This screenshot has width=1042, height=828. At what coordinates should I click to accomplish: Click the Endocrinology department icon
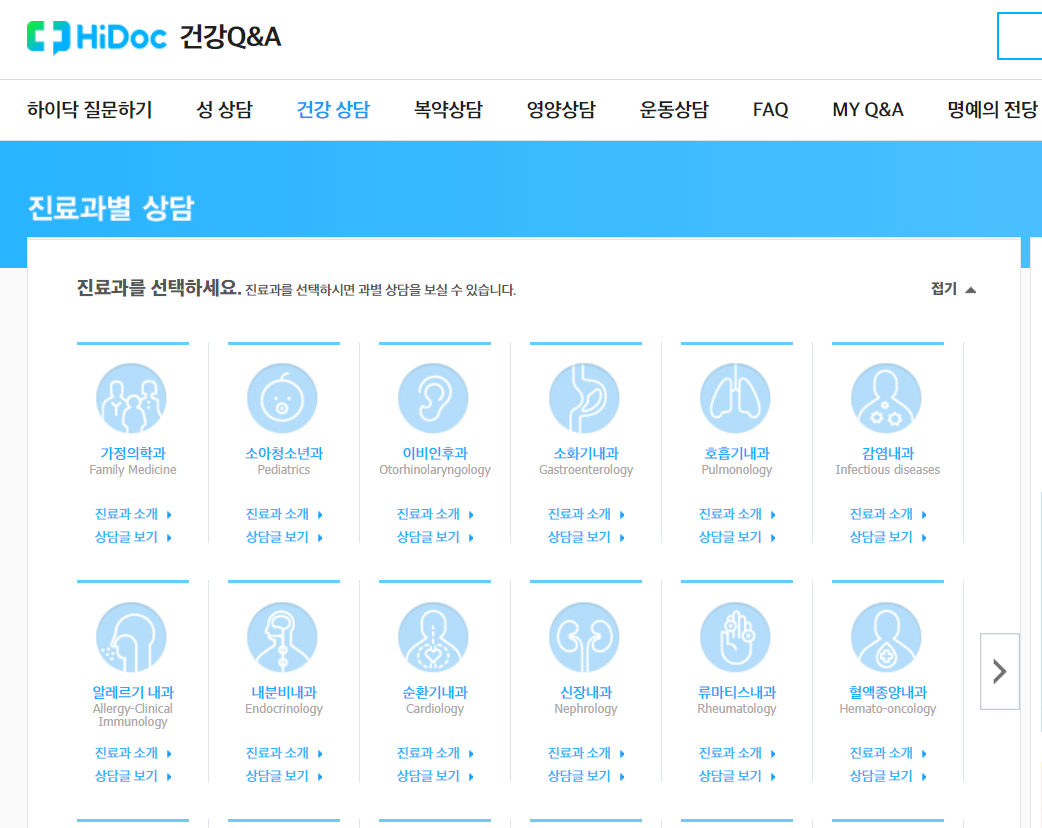tap(284, 636)
